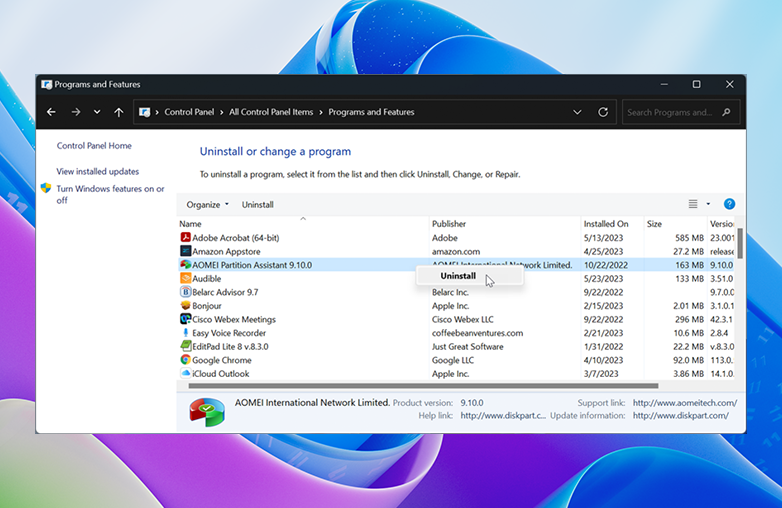Screen dimensions: 782x508
Task: Open the view options dropdown arrow
Action: (708, 204)
